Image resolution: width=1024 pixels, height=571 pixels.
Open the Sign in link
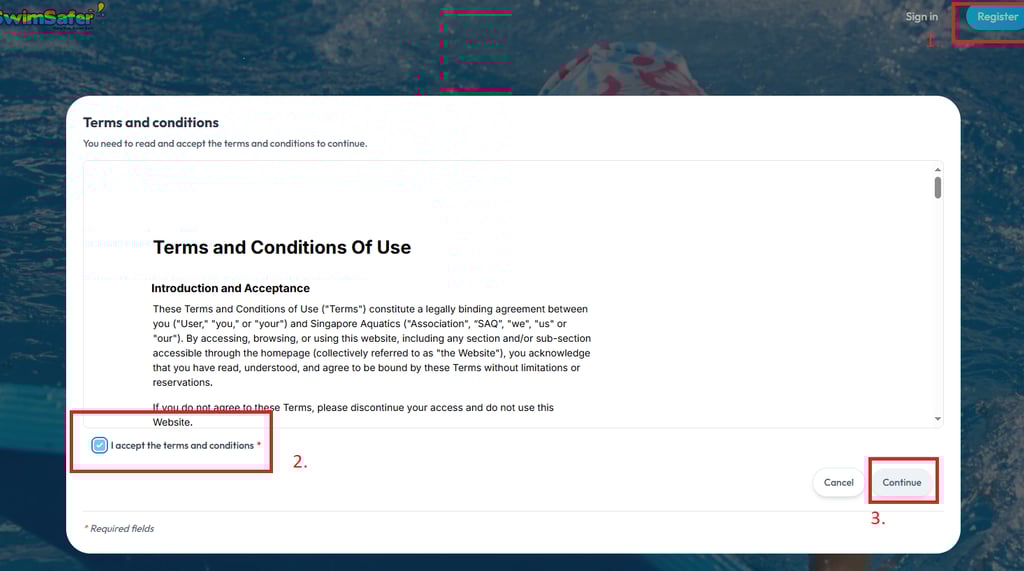(x=921, y=17)
